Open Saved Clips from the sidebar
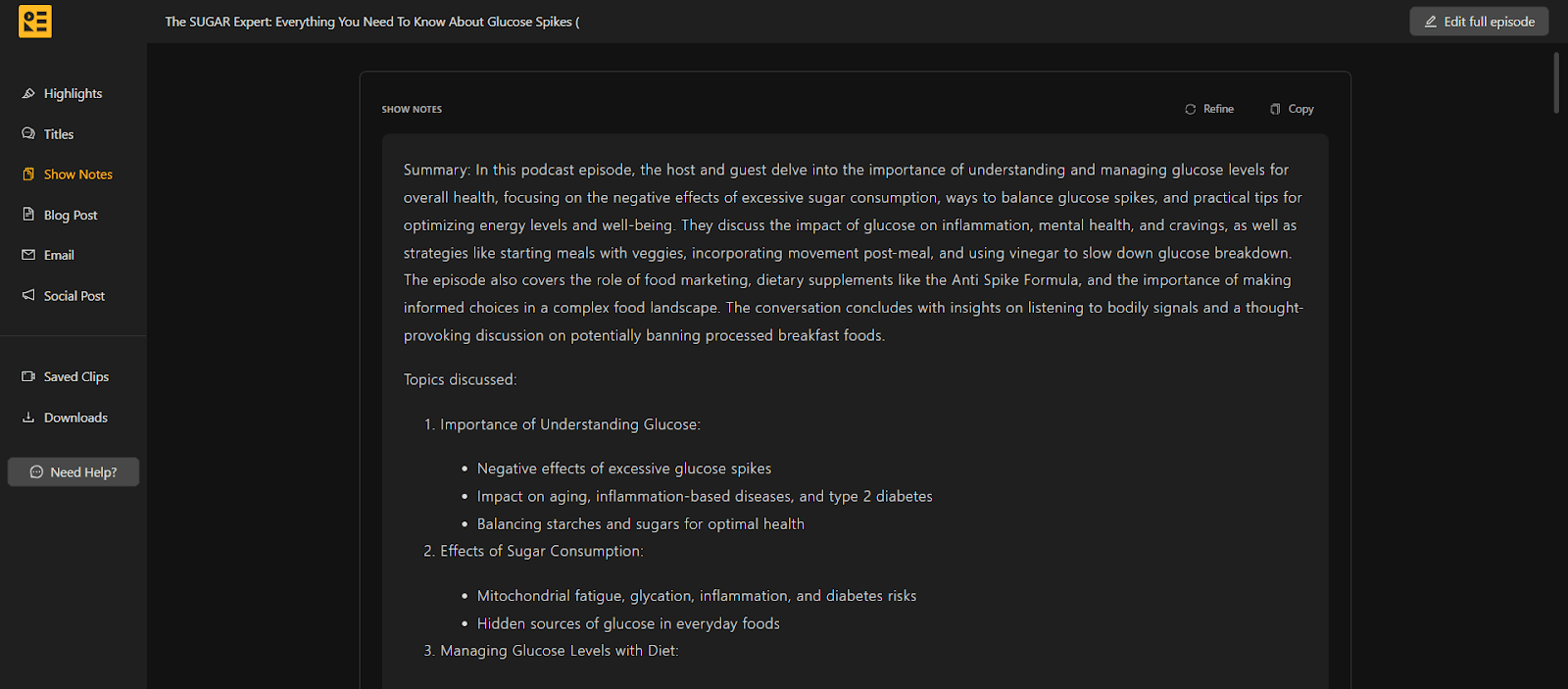The width and height of the screenshot is (1568, 689). click(x=76, y=375)
